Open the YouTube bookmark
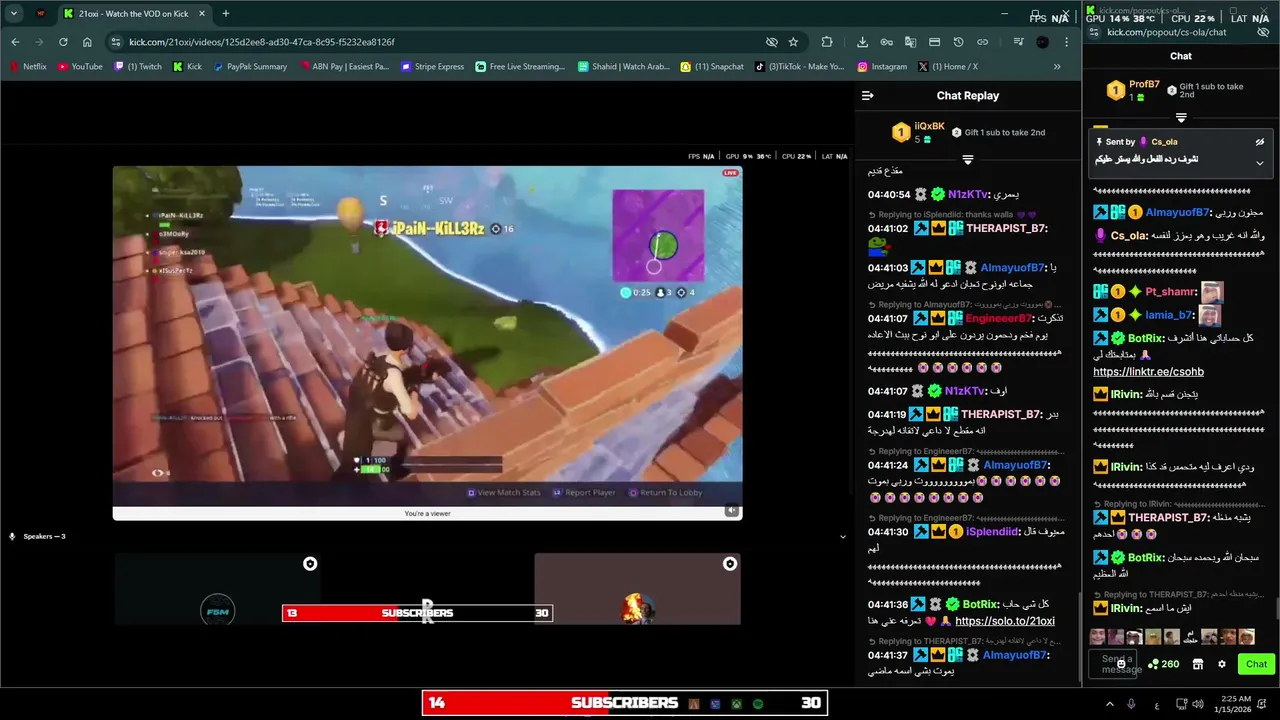This screenshot has height=720, width=1280. tap(80, 67)
